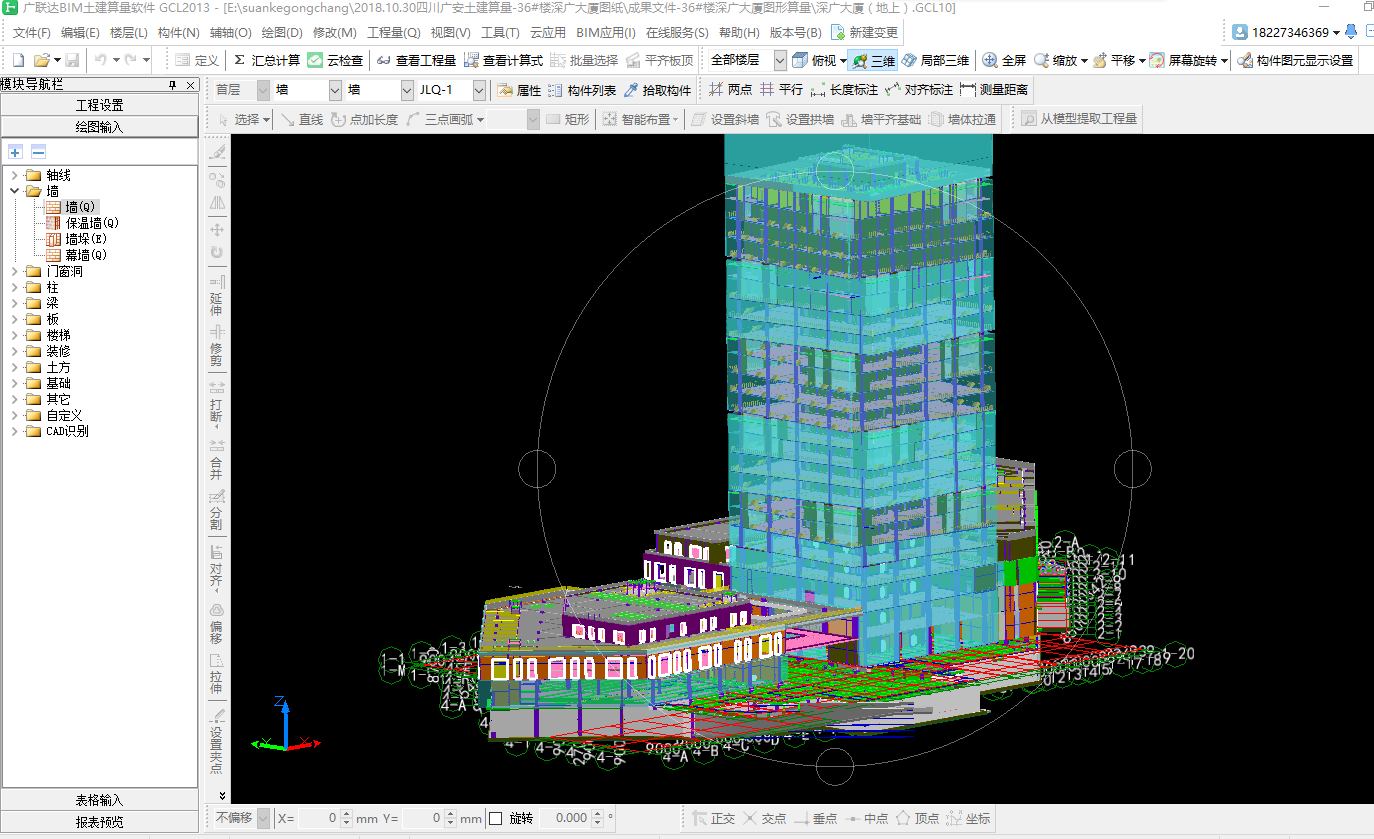The height and width of the screenshot is (839, 1374).
Task: Enable the 旋转 rotation checkbox
Action: point(496,818)
